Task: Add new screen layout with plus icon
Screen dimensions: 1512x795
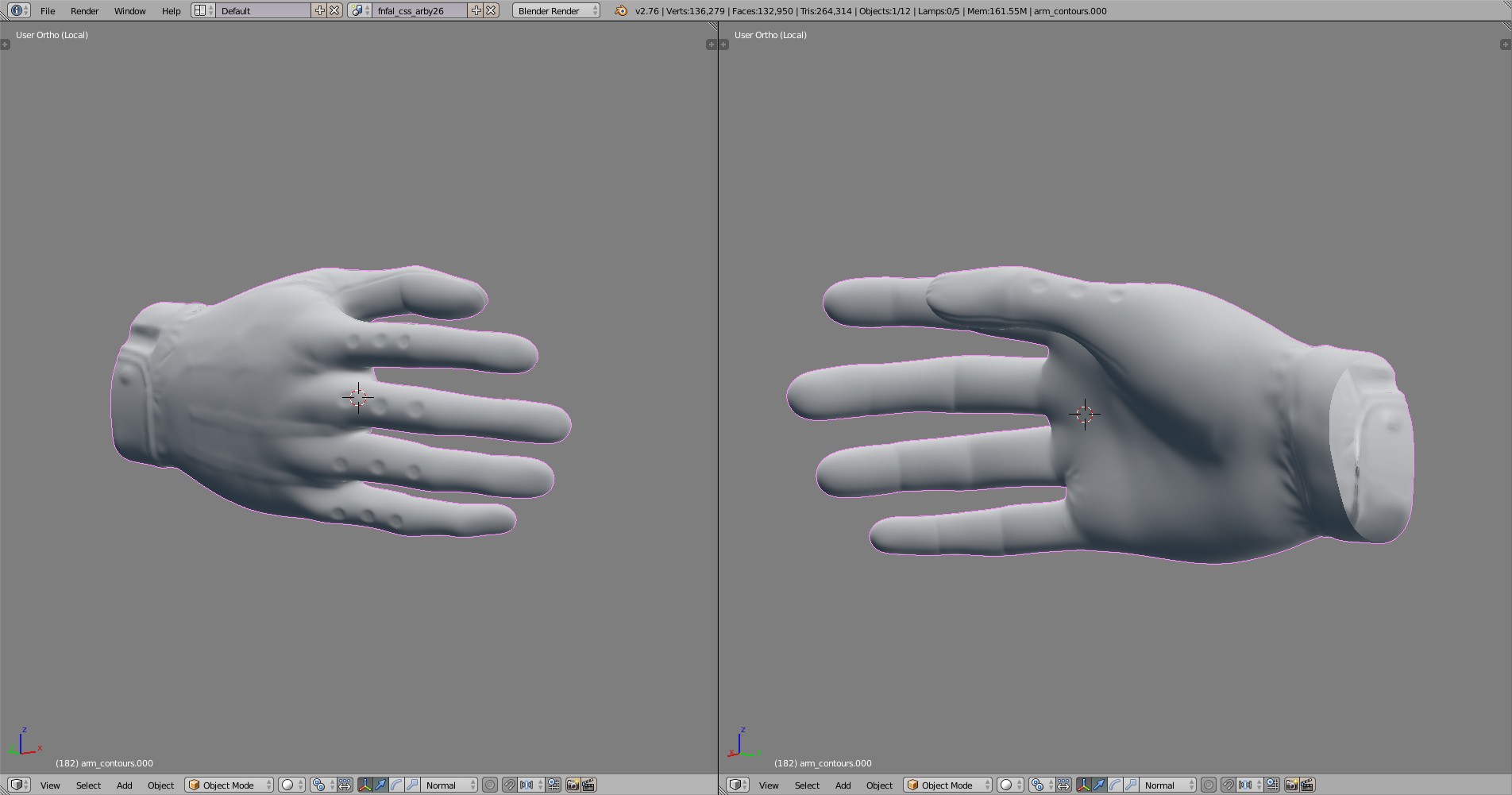Action: point(319,10)
